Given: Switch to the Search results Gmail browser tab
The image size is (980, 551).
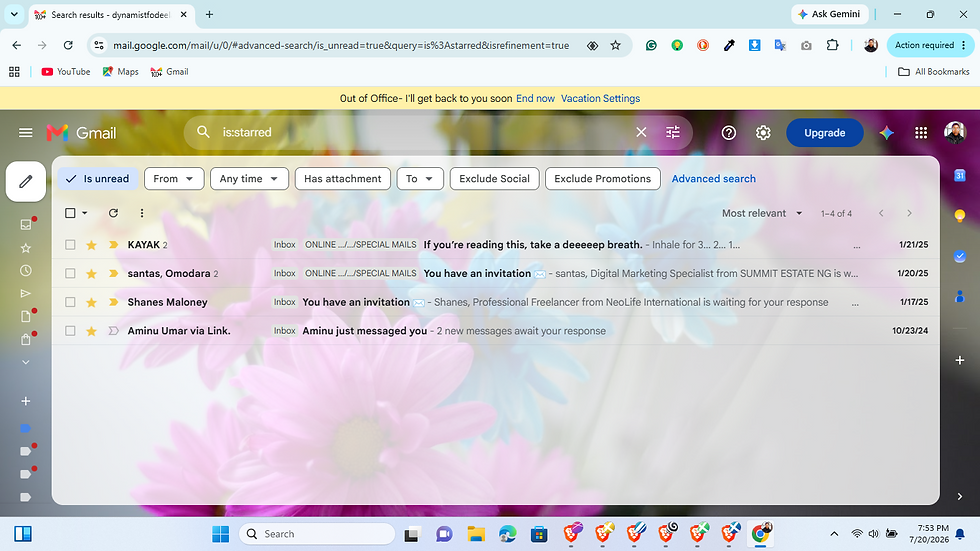Looking at the screenshot, I should 111,14.
